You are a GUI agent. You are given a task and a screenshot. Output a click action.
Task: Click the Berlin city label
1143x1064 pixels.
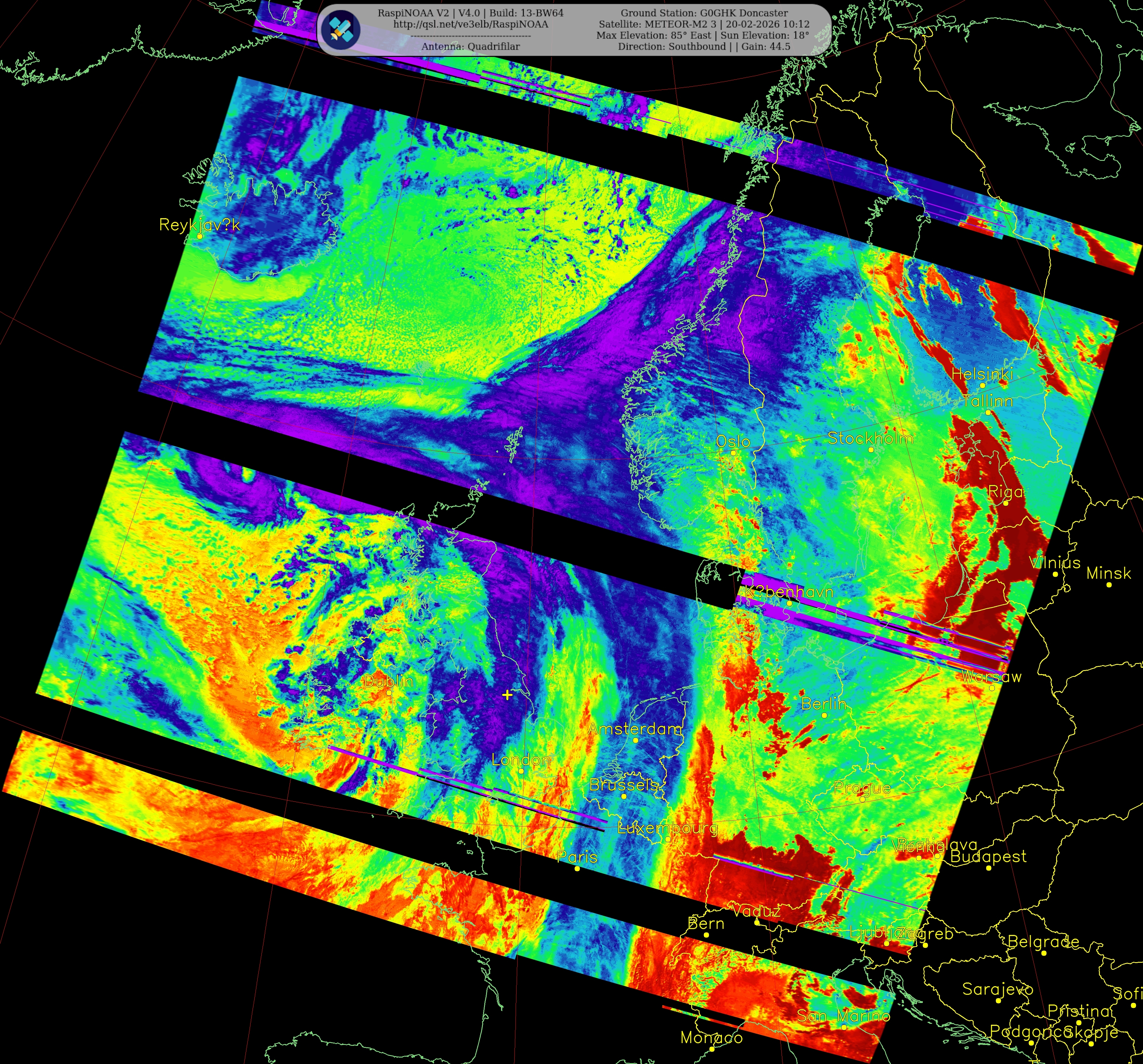(823, 704)
